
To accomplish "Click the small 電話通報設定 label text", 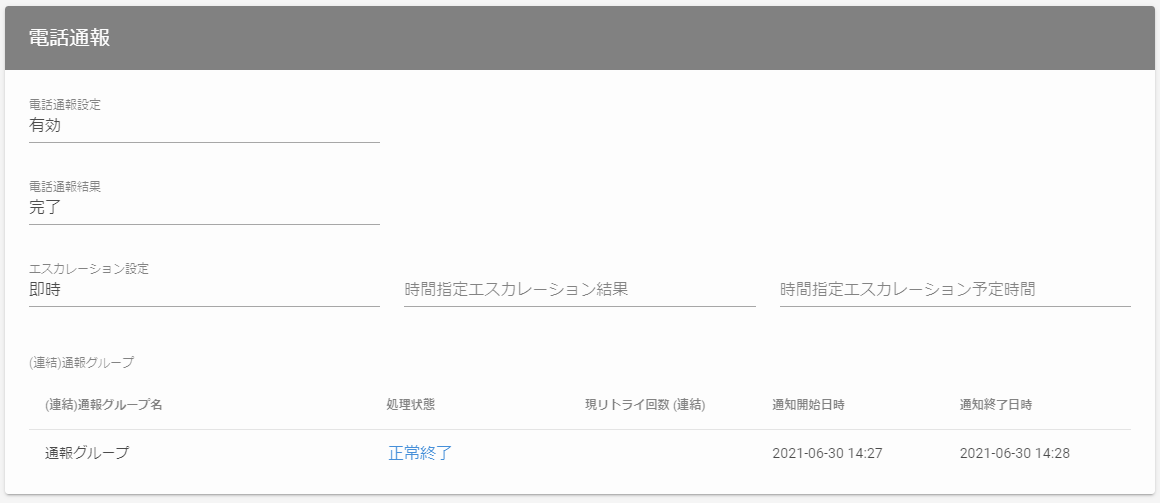I will click(65, 104).
